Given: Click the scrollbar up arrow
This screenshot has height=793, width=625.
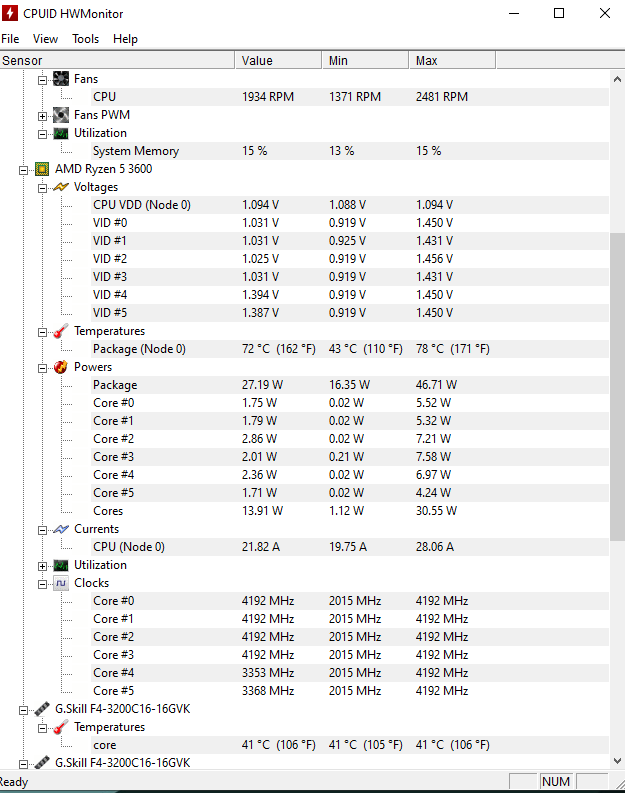Looking at the screenshot, I should (617, 79).
